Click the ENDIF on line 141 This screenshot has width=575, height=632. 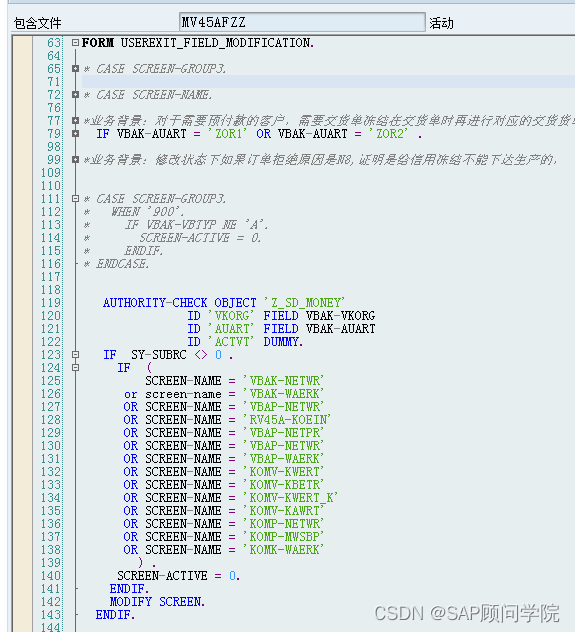point(129,588)
